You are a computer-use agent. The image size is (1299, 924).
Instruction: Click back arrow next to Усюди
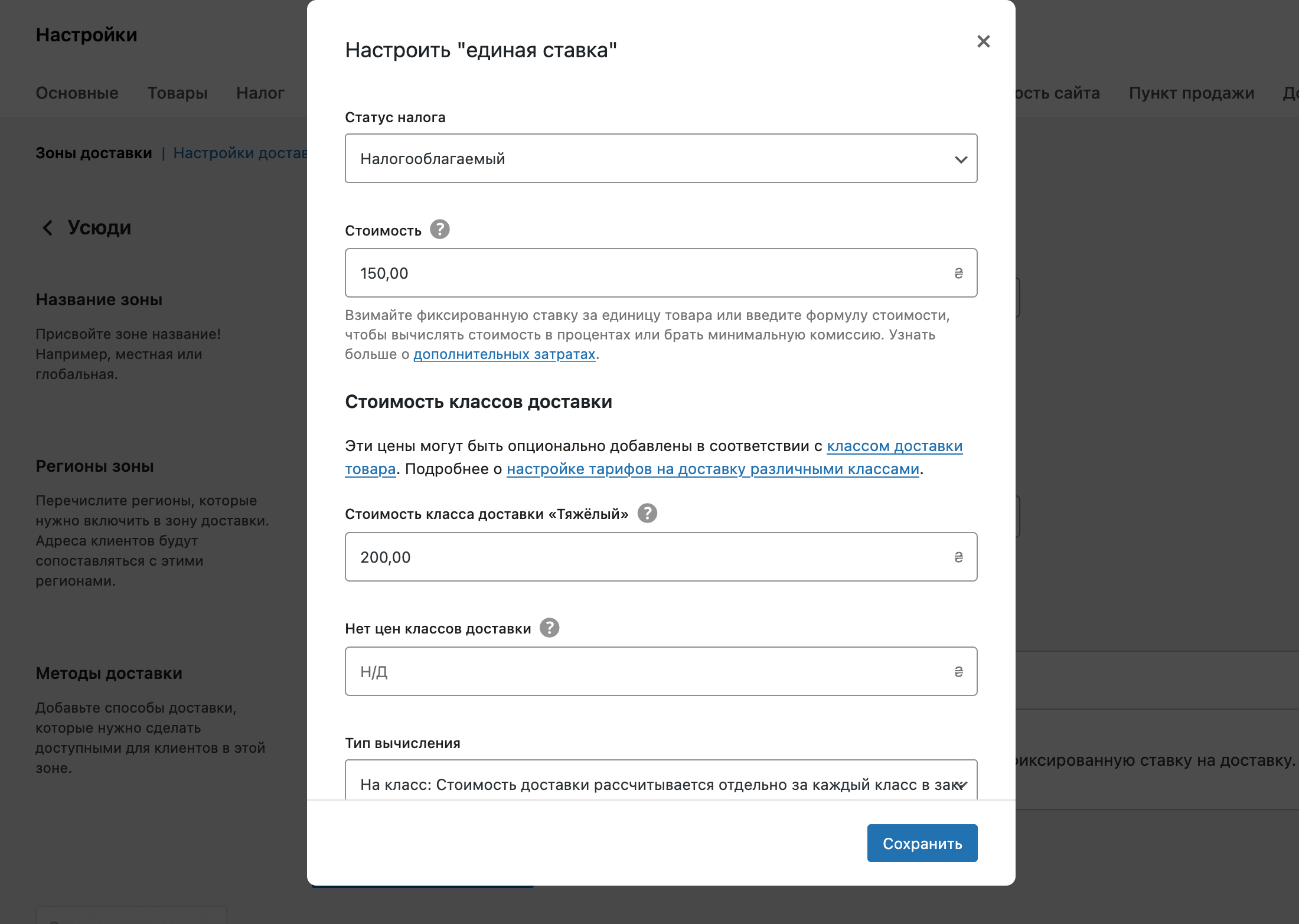click(47, 228)
